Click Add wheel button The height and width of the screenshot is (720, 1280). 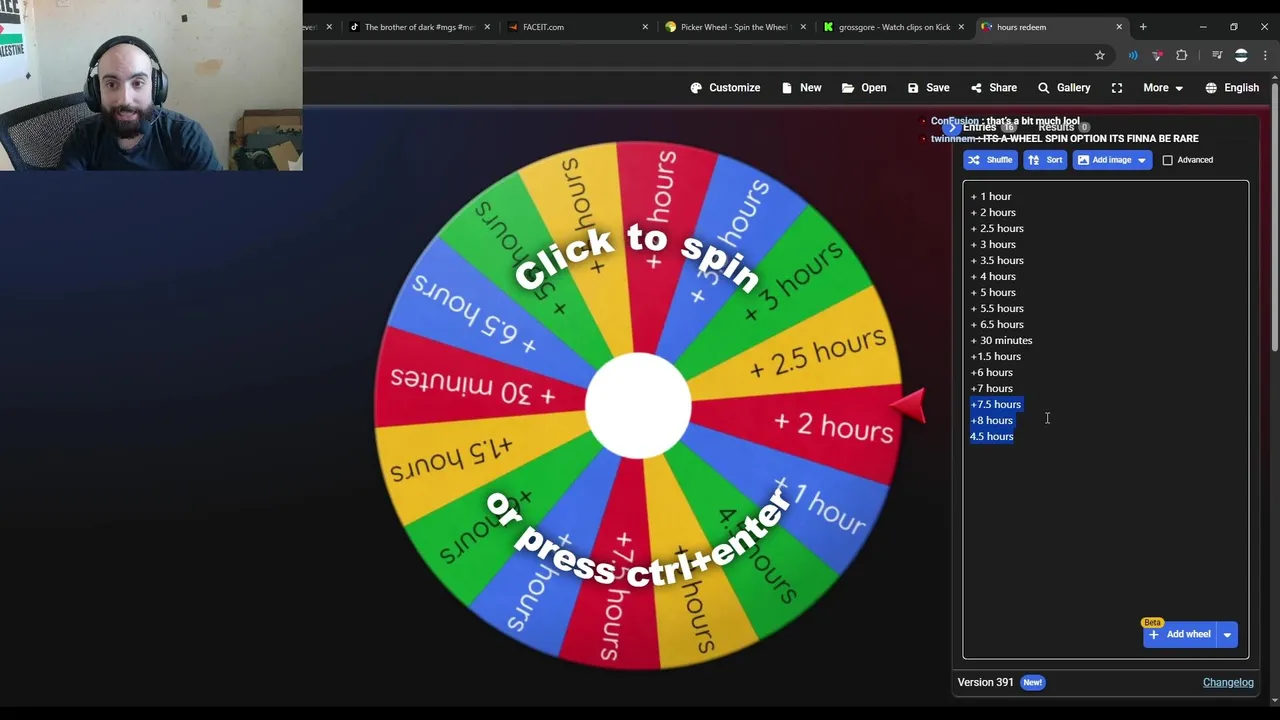(1180, 634)
